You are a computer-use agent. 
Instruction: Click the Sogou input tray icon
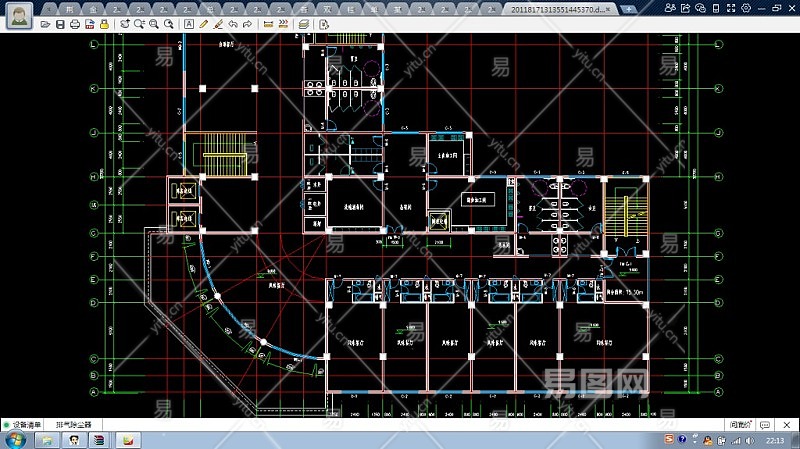(669, 439)
